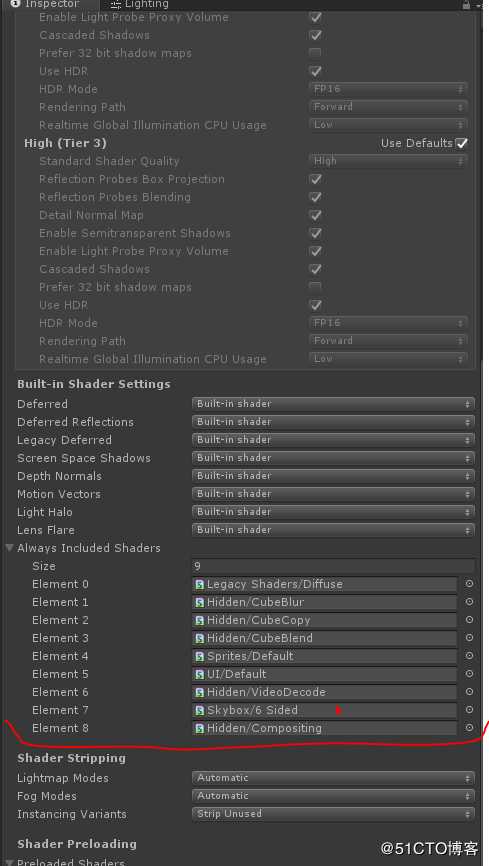Click the Always Included Shaders Size field
This screenshot has width=489, height=866.
coord(333,566)
